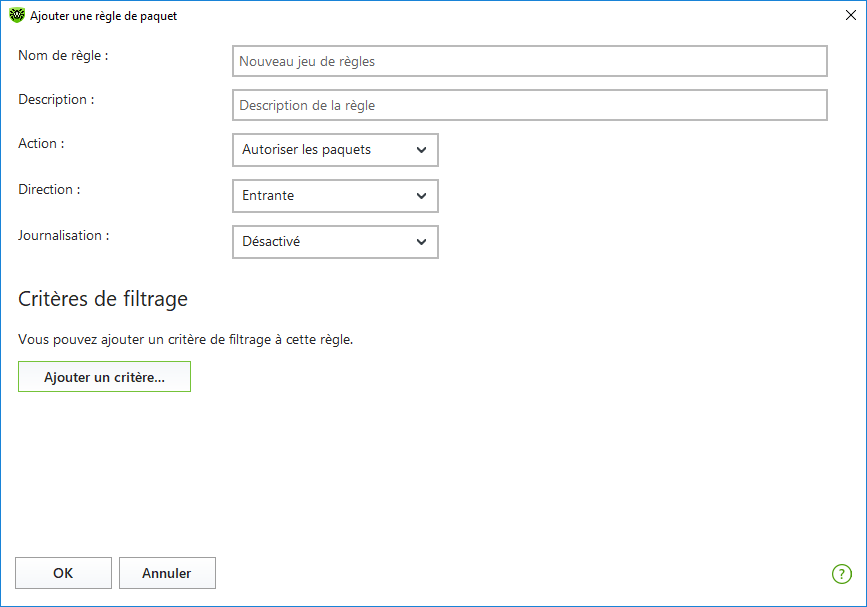The width and height of the screenshot is (867, 607).
Task: Click the 'Ajouter un critère...' button
Action: point(105,376)
